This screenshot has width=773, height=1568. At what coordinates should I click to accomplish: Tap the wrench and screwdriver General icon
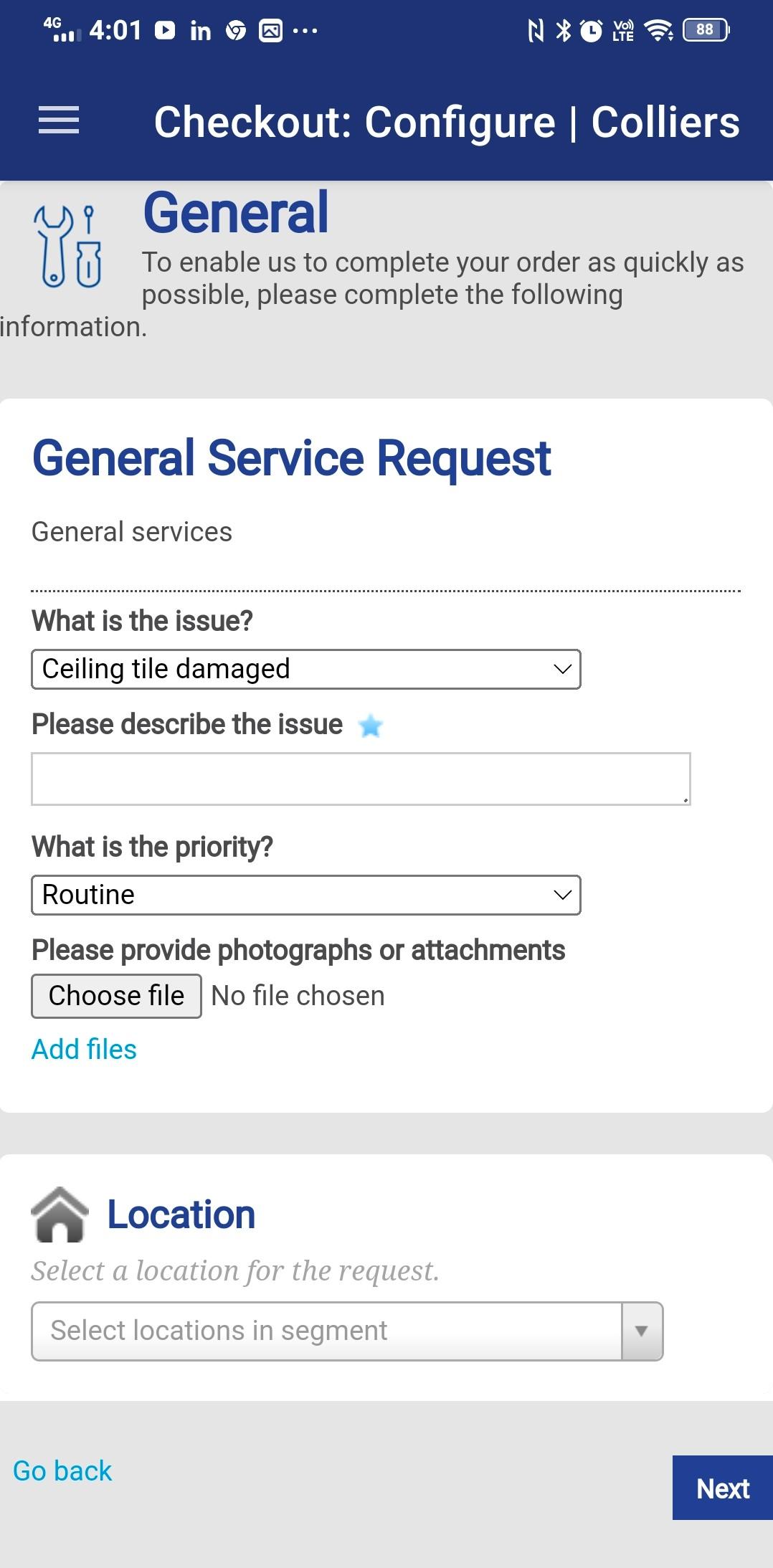point(68,246)
